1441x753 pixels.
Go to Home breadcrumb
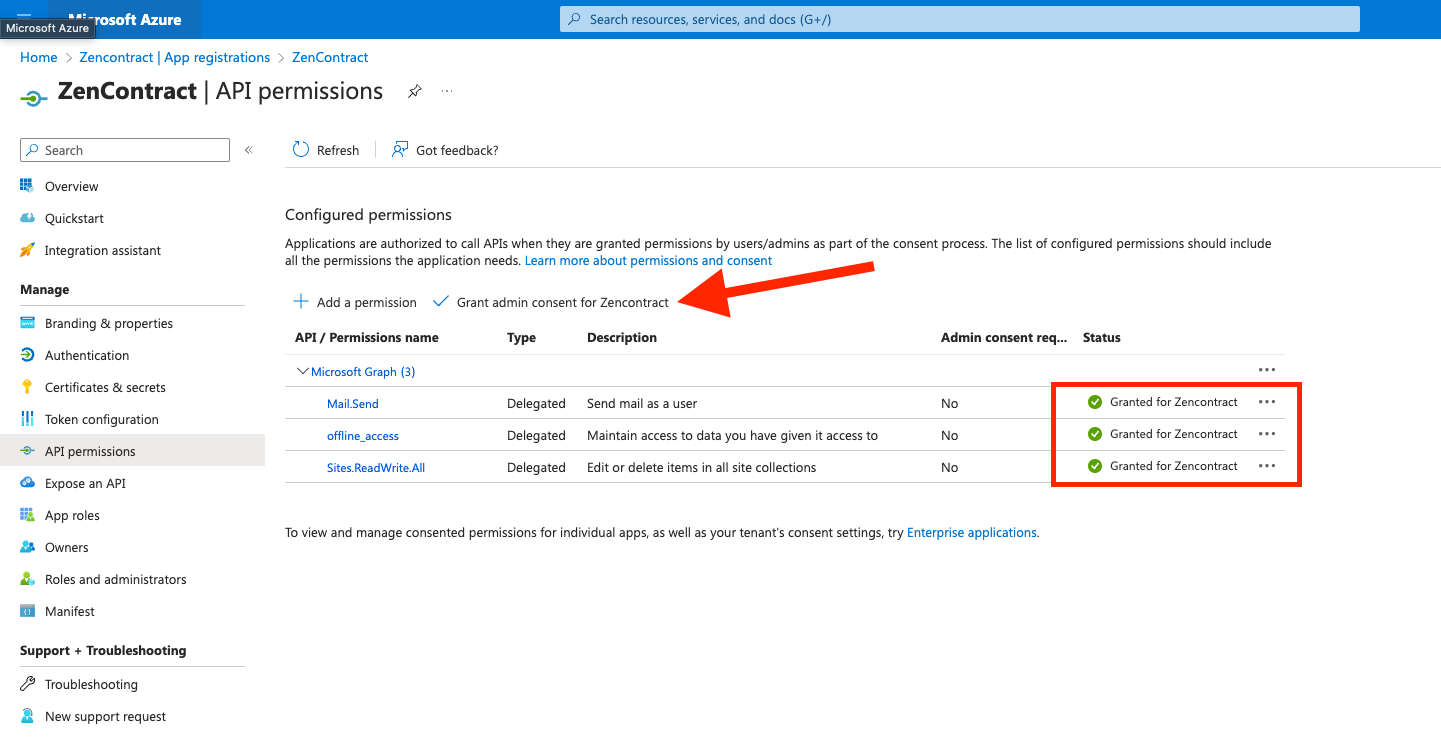coord(39,57)
